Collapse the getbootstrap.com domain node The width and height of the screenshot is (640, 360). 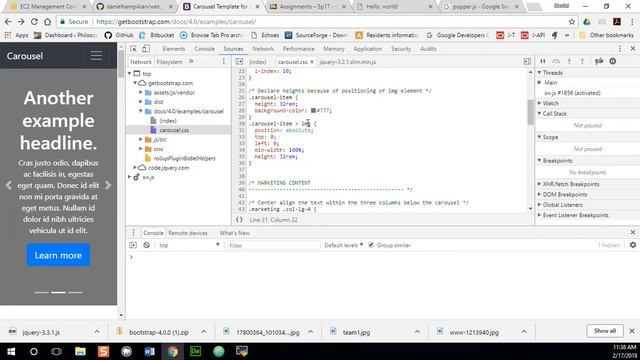[135, 83]
